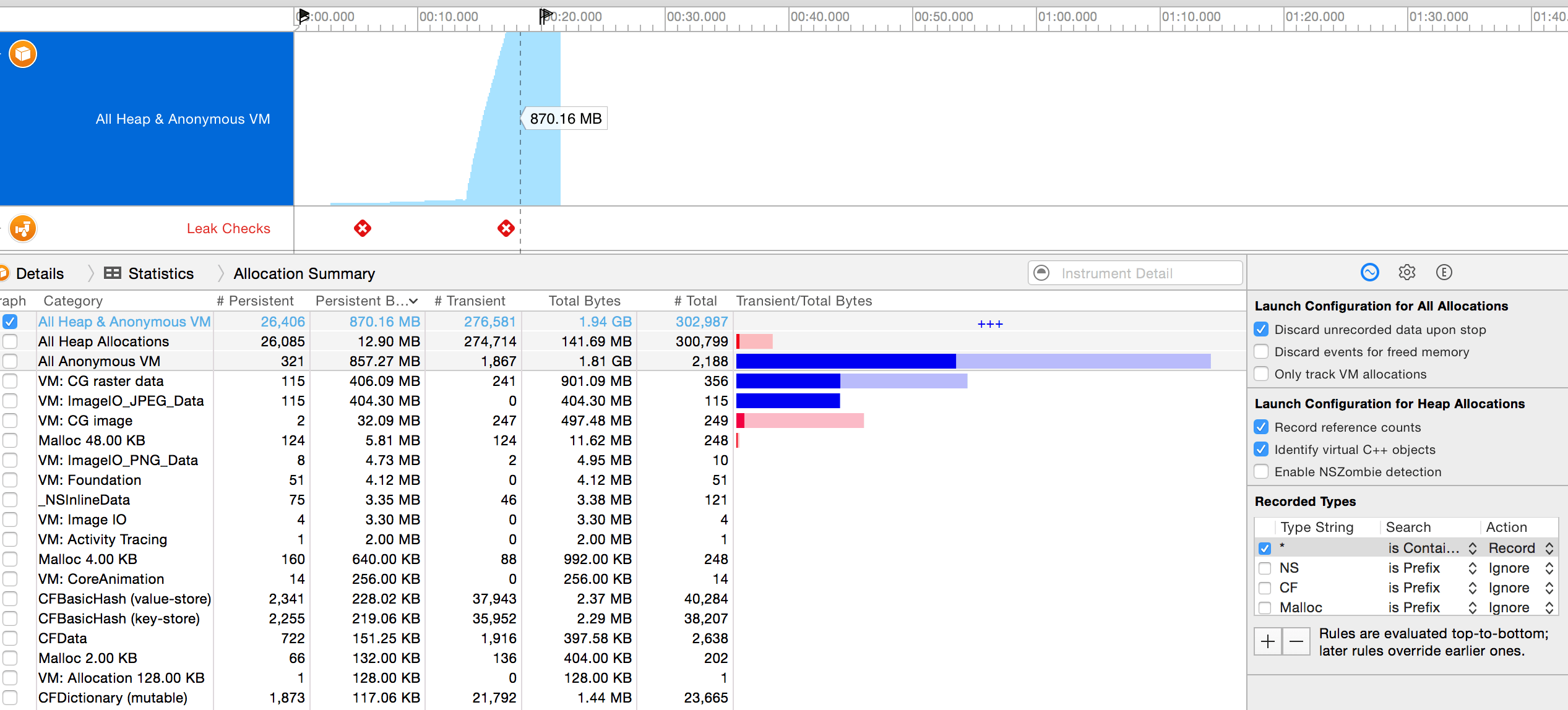Remove a recorded type rule with minus button

coord(1296,641)
